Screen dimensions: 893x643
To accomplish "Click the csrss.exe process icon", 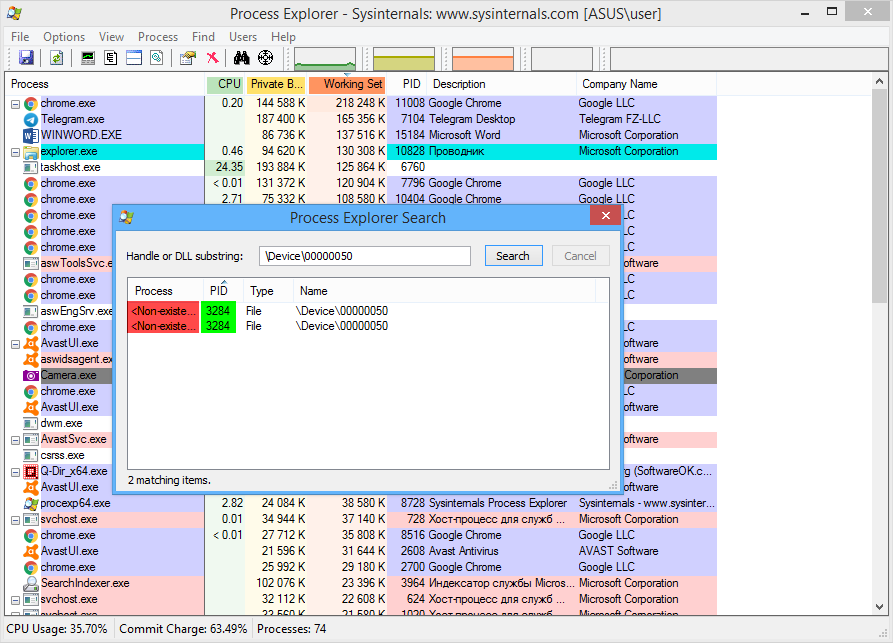I will pos(31,455).
